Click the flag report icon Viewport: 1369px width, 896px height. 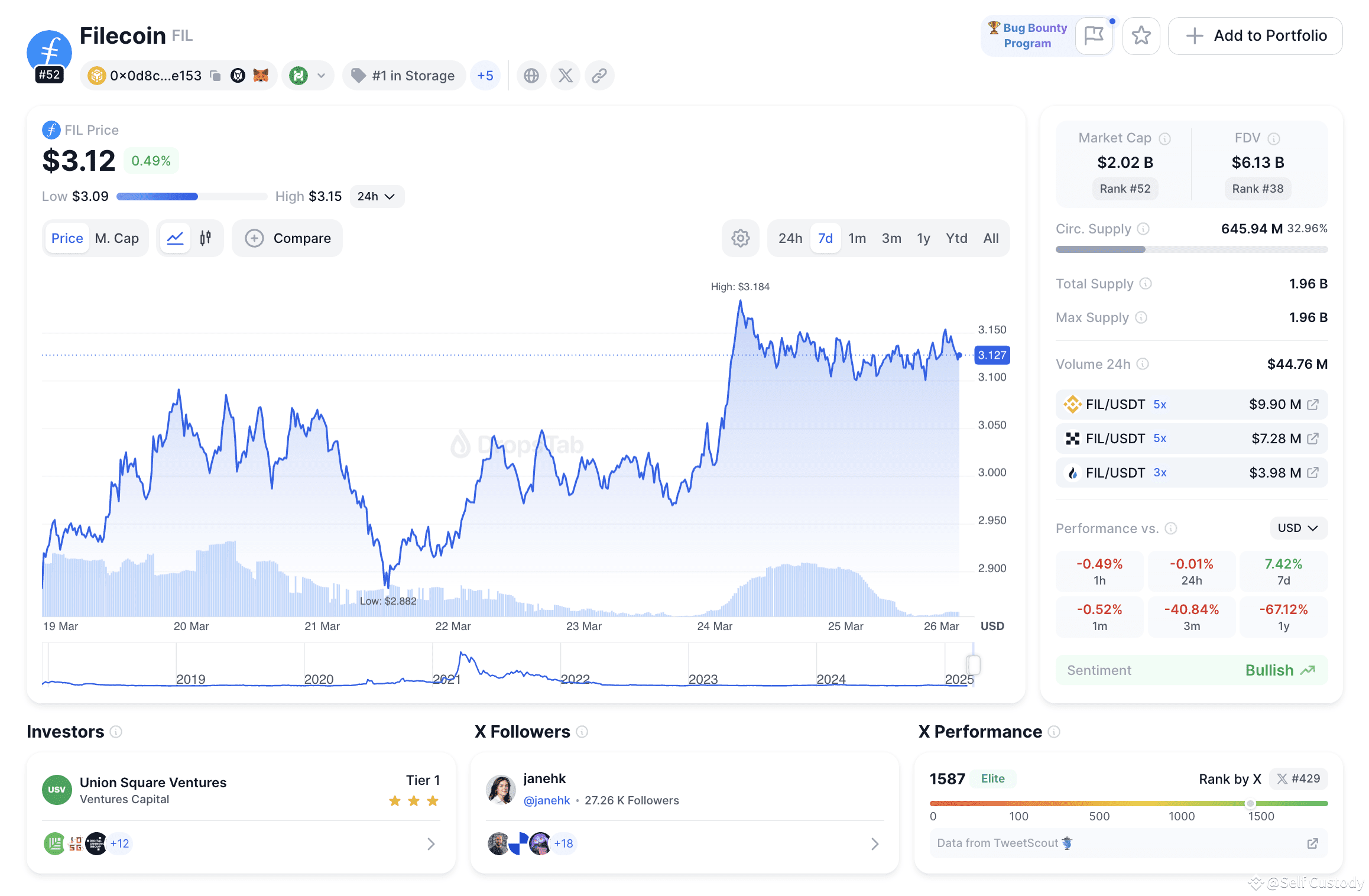(x=1094, y=36)
